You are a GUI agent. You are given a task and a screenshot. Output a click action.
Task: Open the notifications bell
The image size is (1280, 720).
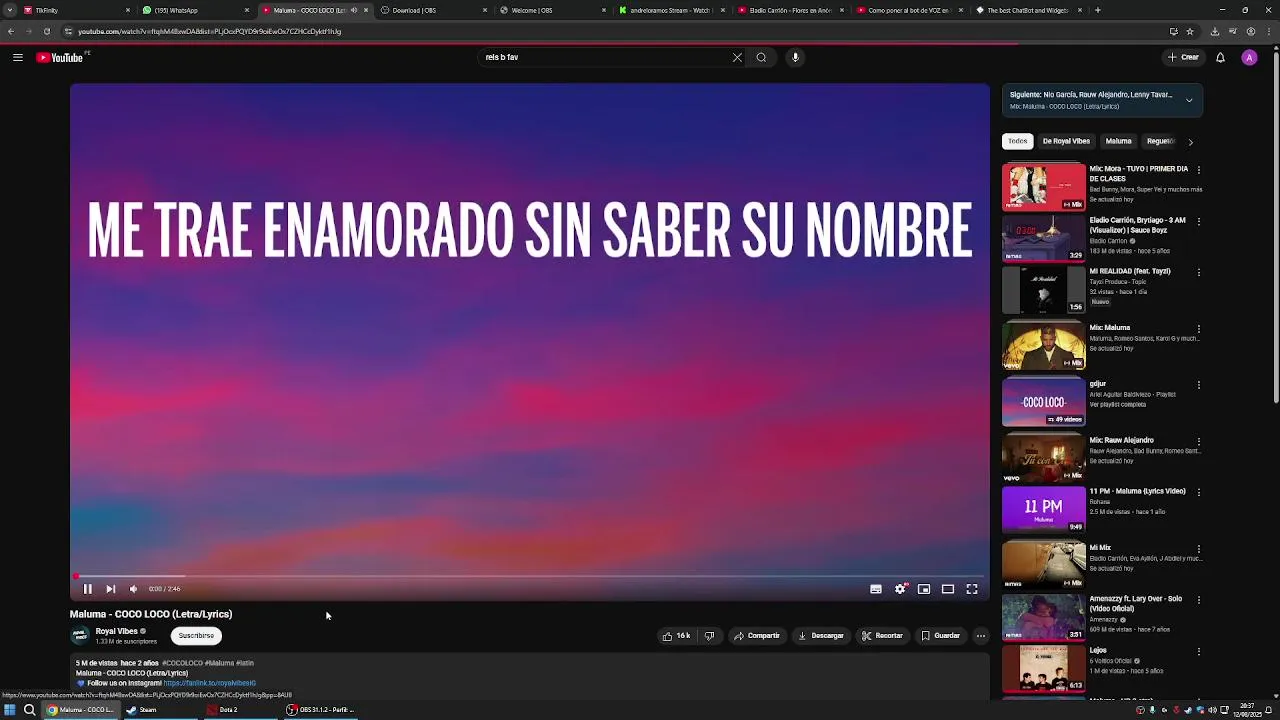(1220, 57)
